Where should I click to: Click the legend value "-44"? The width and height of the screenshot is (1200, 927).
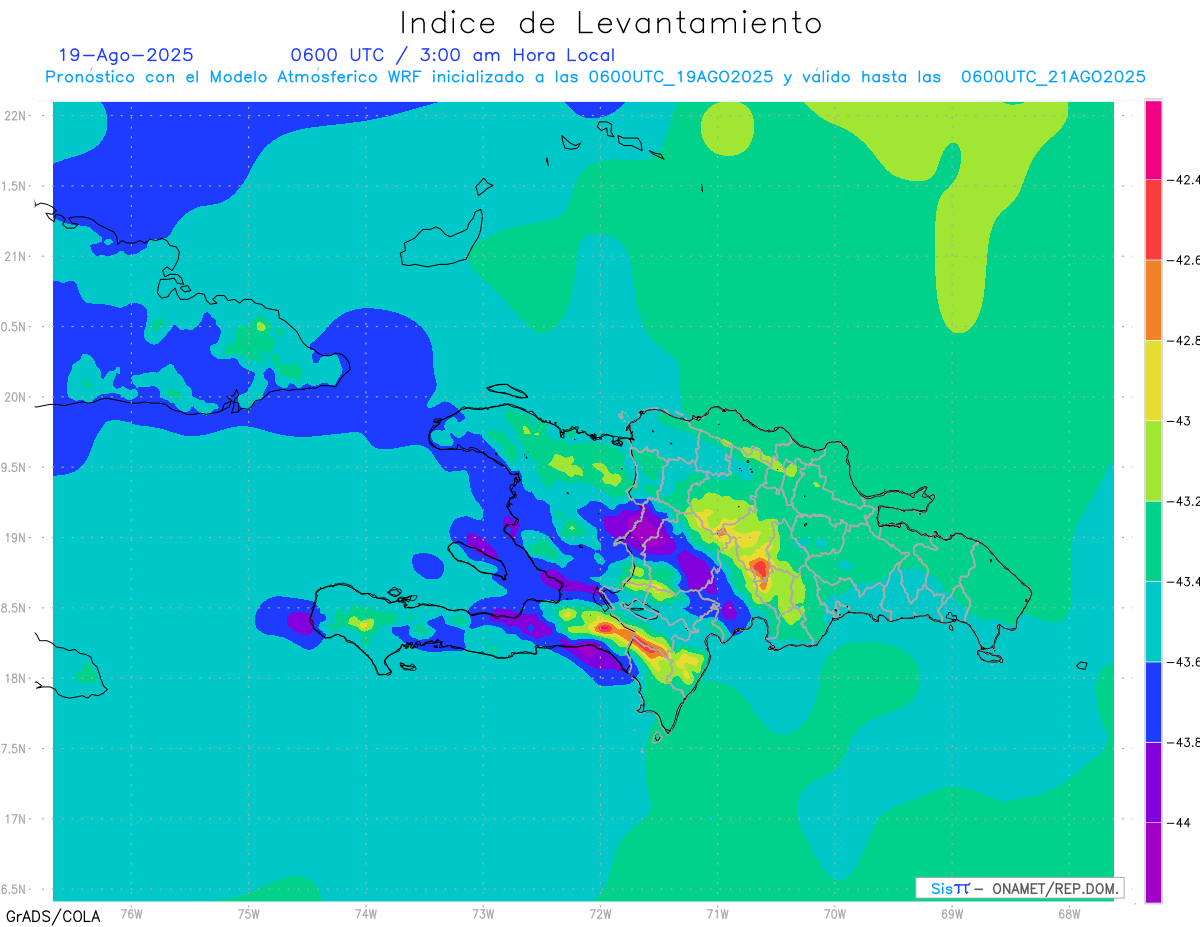tap(1179, 822)
